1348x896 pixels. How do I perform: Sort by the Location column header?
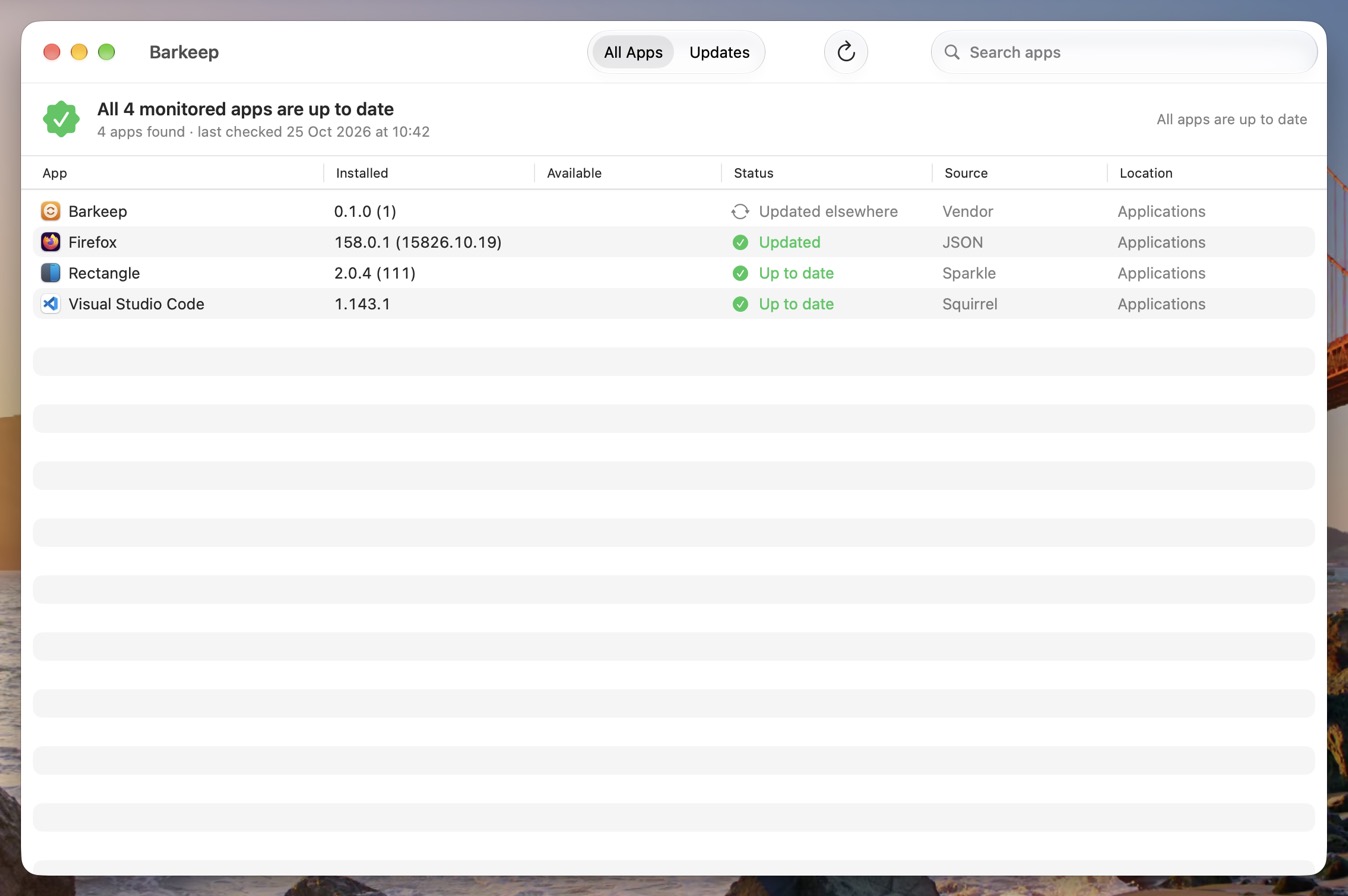[x=1146, y=173]
